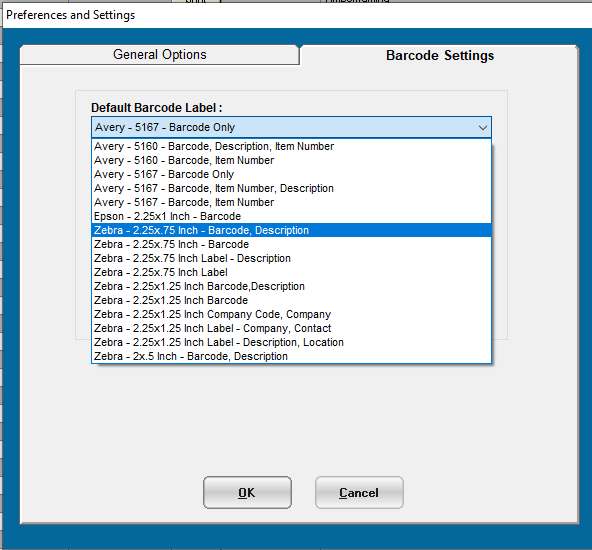Select Avery 5167 Barcode, Item Number
The height and width of the screenshot is (550, 592).
pos(291,202)
